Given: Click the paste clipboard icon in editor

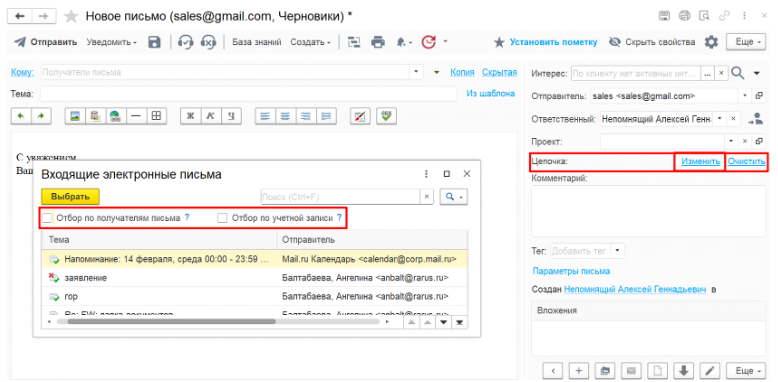Looking at the screenshot, I should [95, 116].
